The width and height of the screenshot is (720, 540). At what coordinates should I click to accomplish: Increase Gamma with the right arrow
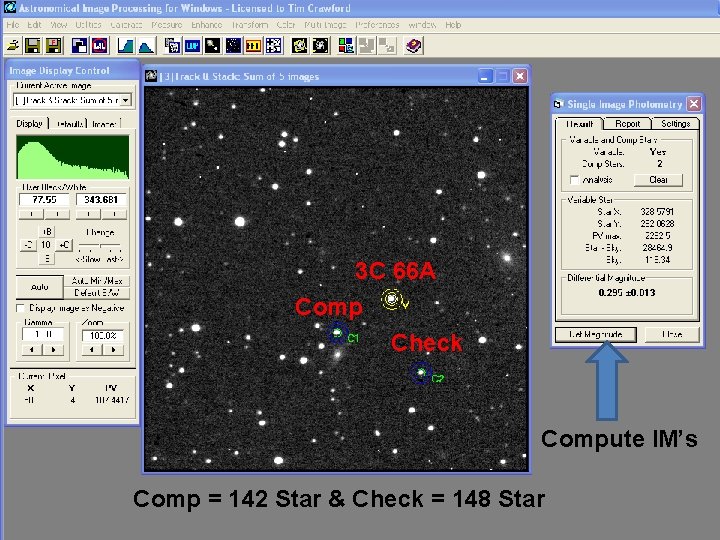tap(53, 350)
